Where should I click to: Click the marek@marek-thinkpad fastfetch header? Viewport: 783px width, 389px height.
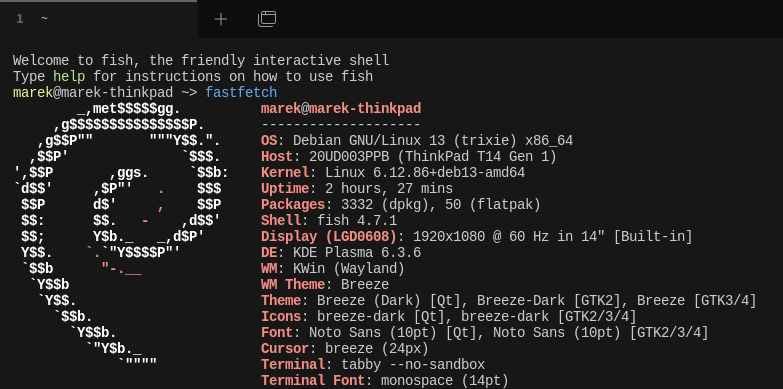[341, 109]
